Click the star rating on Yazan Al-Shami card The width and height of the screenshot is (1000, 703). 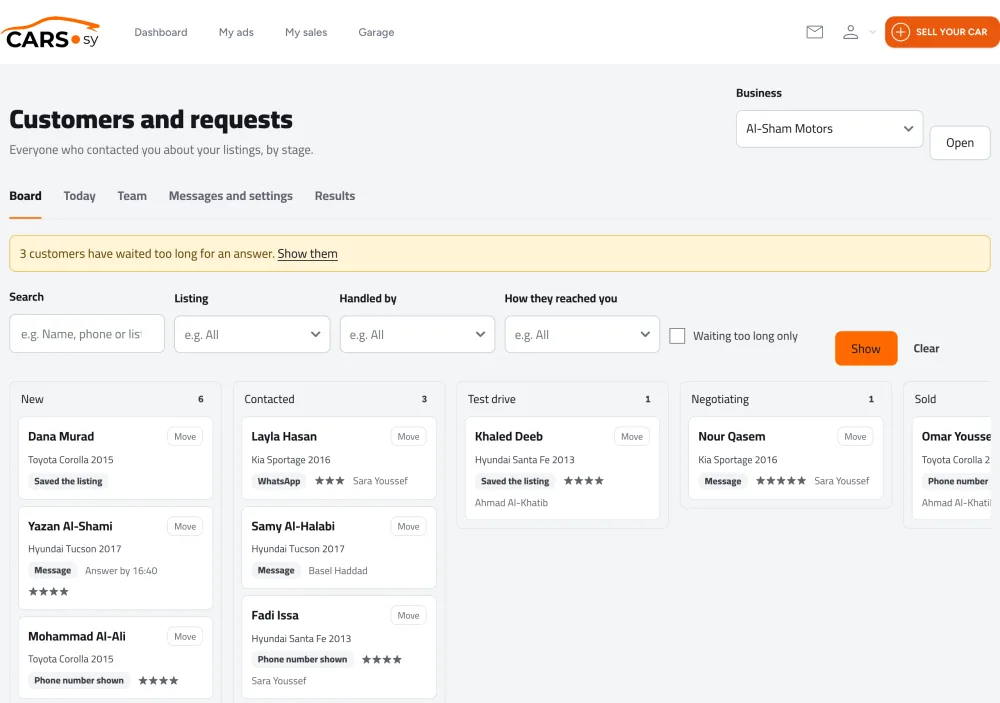click(x=48, y=592)
